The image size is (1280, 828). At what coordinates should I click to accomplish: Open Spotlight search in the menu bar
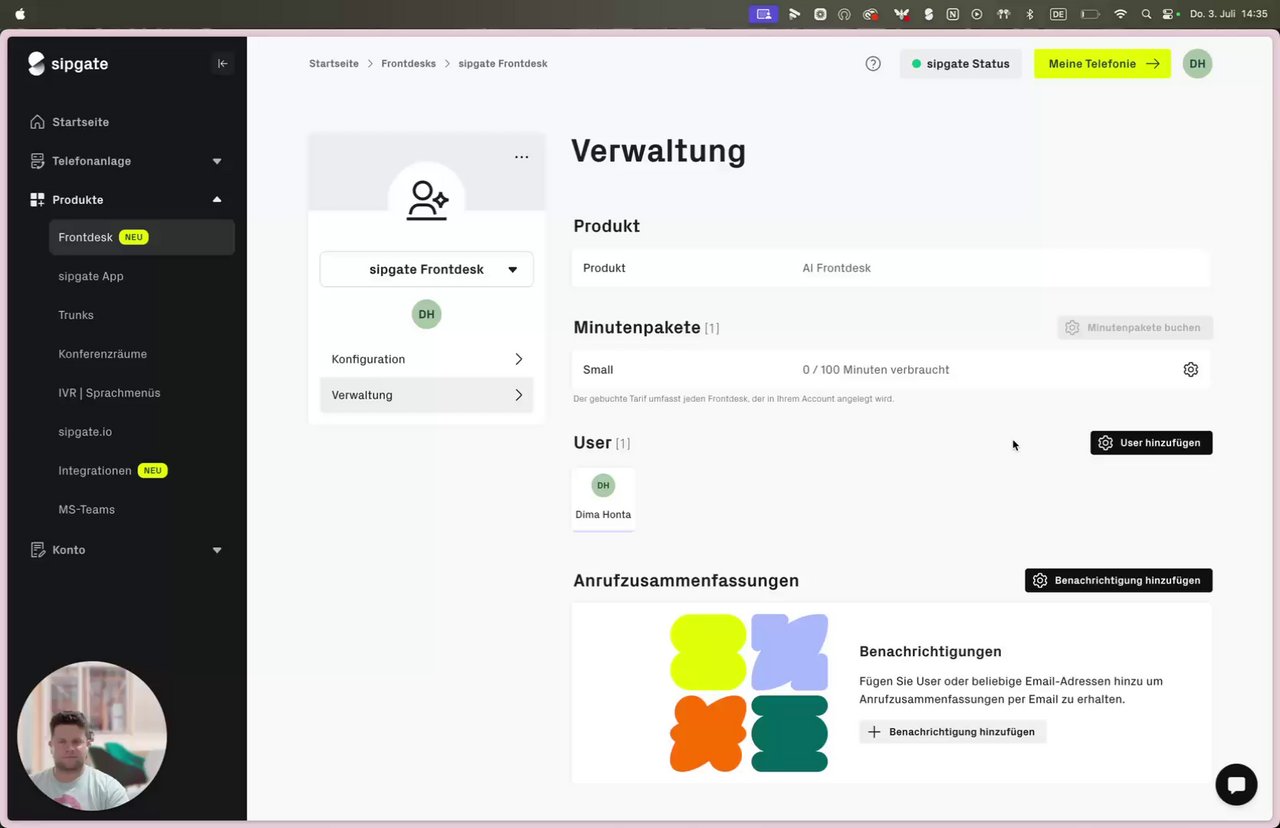[x=1146, y=14]
